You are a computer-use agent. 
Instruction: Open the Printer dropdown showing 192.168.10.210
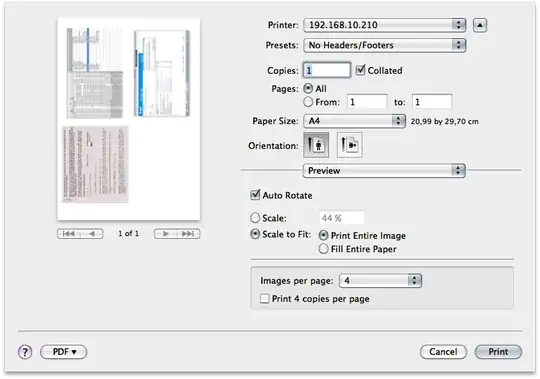coord(385,25)
